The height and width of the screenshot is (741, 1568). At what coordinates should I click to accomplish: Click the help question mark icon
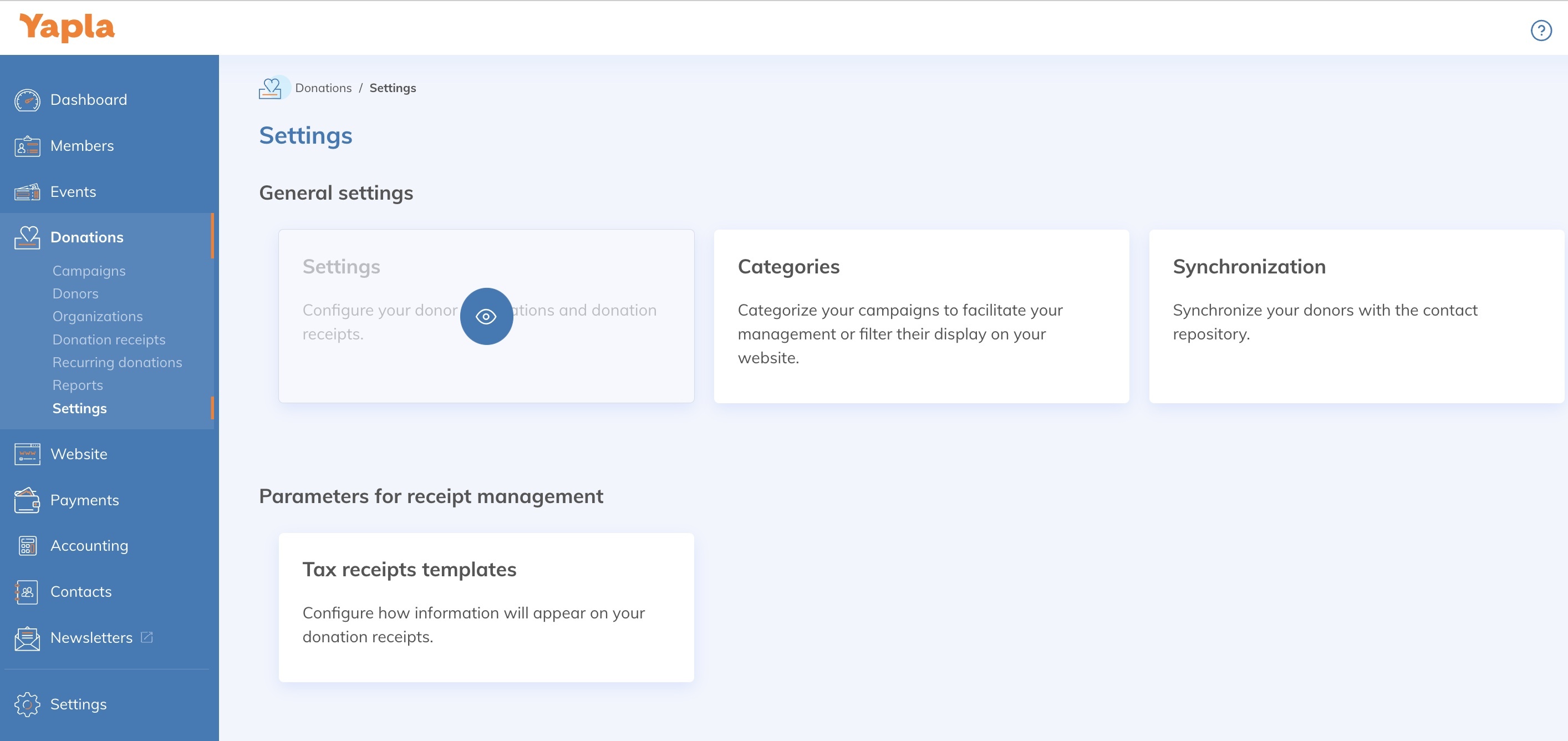tap(1541, 30)
